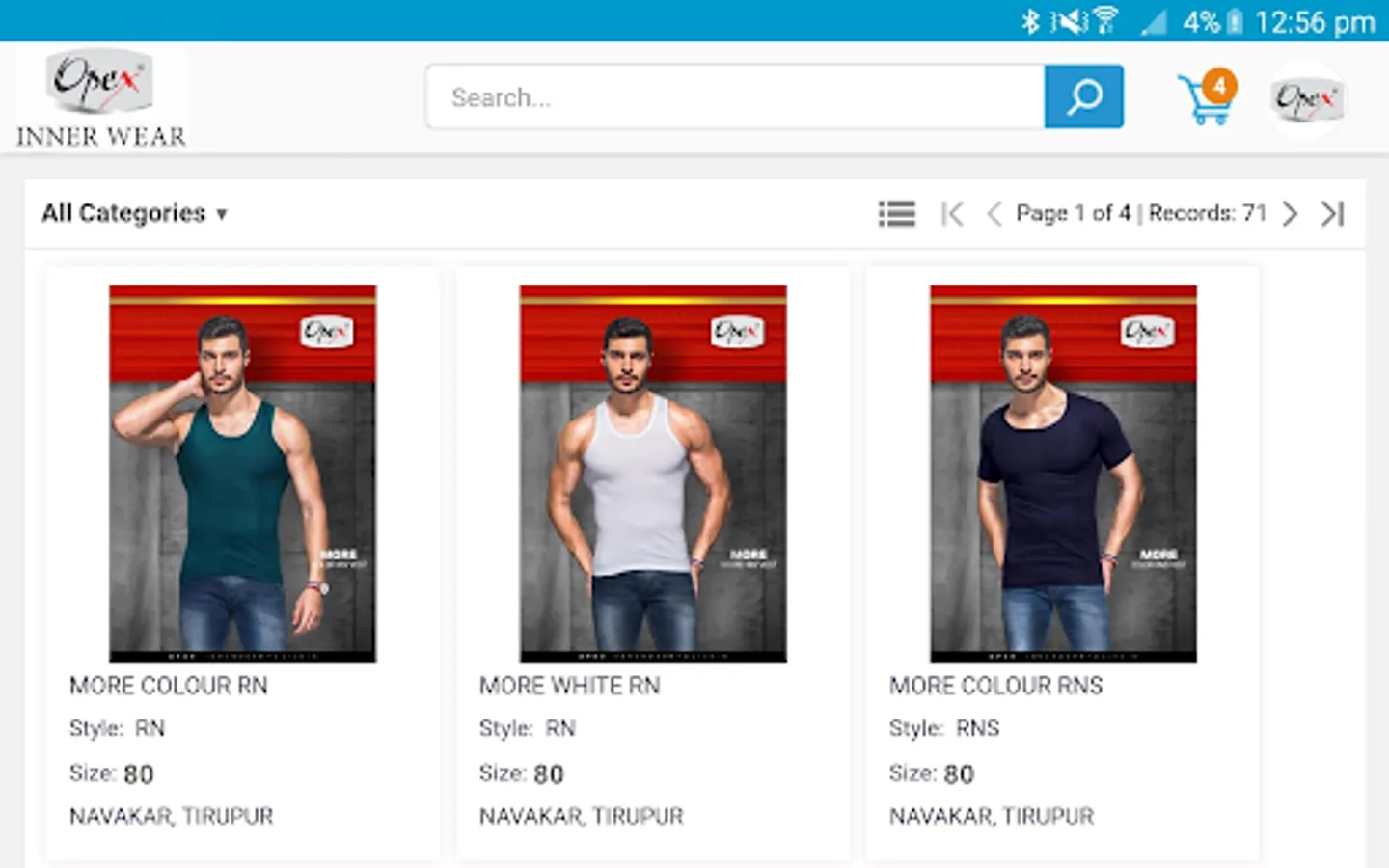Click the MORE COLOUR RN product title
Screen dimensions: 1389x868
(x=169, y=686)
